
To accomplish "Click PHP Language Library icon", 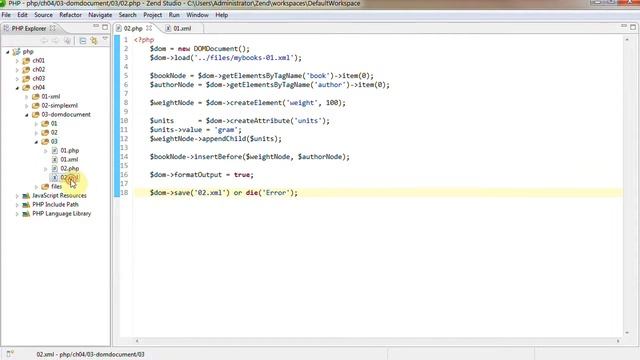I will (26, 213).
